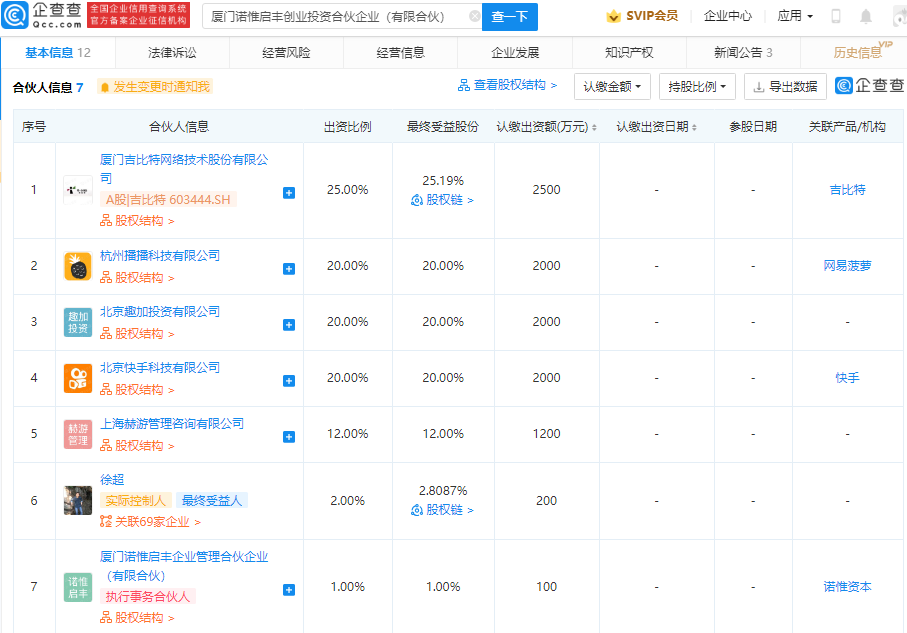The image size is (907, 633).
Task: Click the 查一下 search button
Action: (x=512, y=17)
